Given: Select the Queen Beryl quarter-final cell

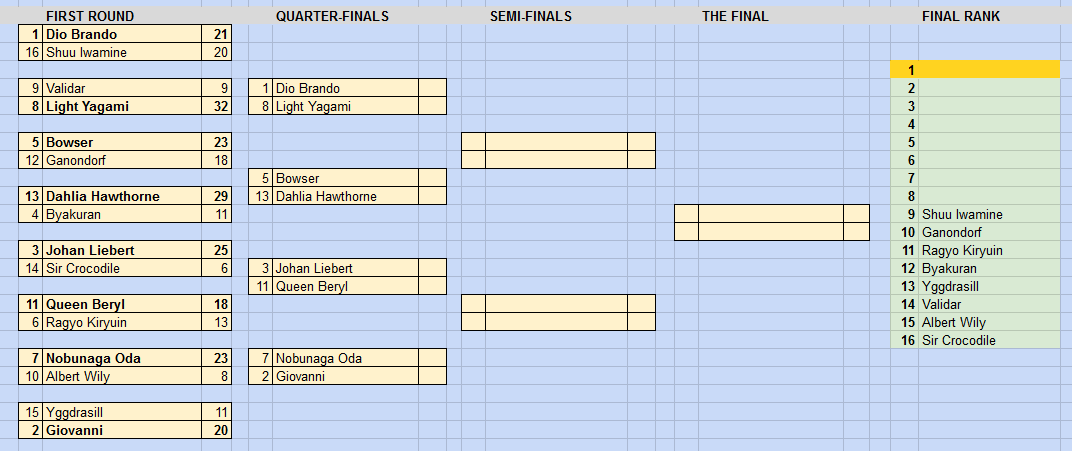Looking at the screenshot, I should (345, 286).
